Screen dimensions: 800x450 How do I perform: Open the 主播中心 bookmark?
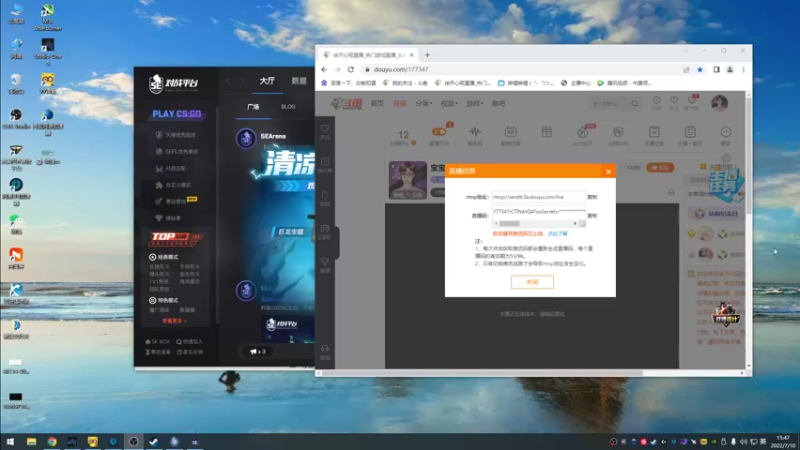coord(576,83)
